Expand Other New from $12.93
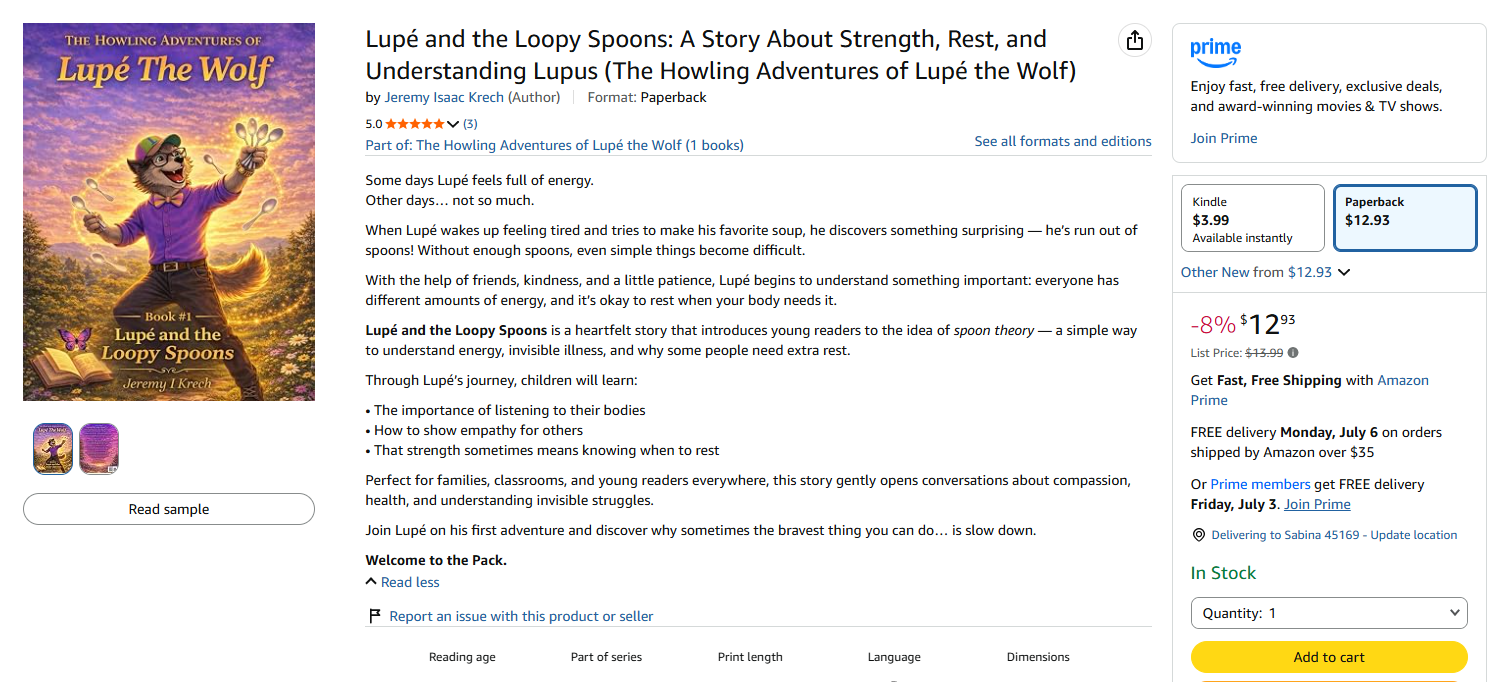This screenshot has width=1498, height=682. click(1265, 272)
